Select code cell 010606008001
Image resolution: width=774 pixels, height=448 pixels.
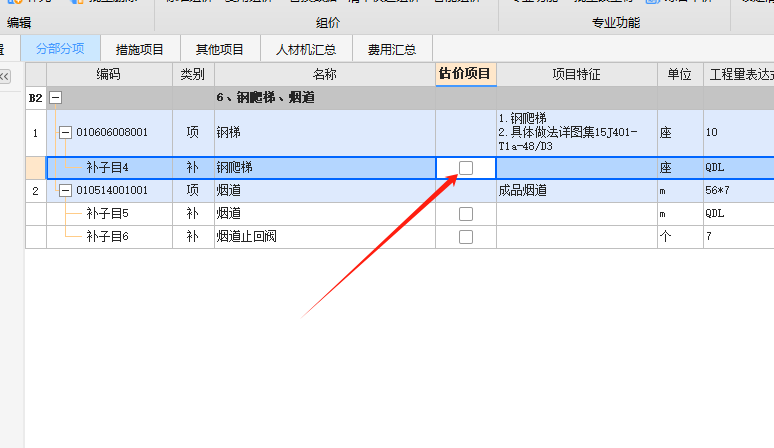[112, 132]
